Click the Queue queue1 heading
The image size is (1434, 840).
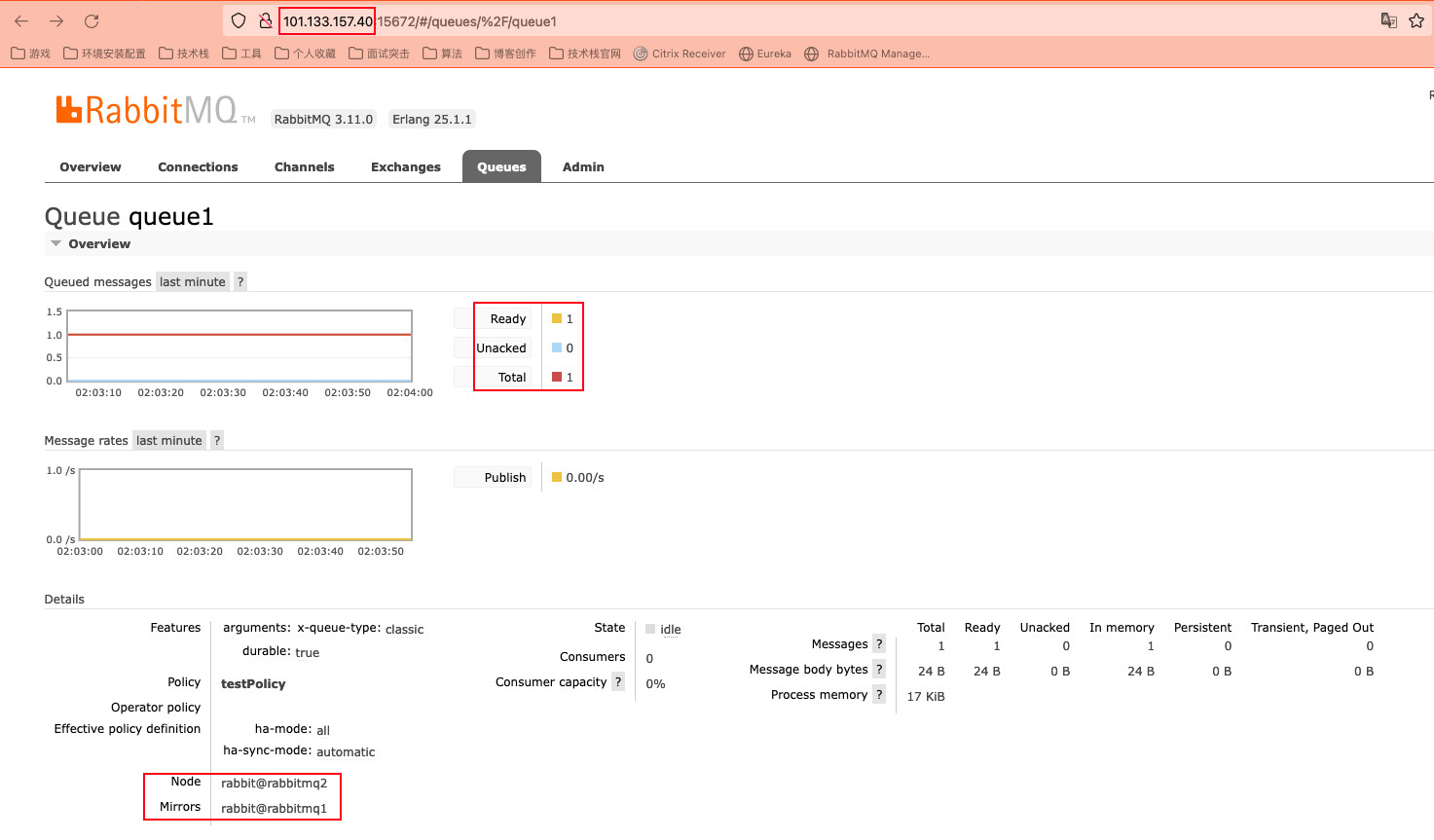click(x=129, y=216)
